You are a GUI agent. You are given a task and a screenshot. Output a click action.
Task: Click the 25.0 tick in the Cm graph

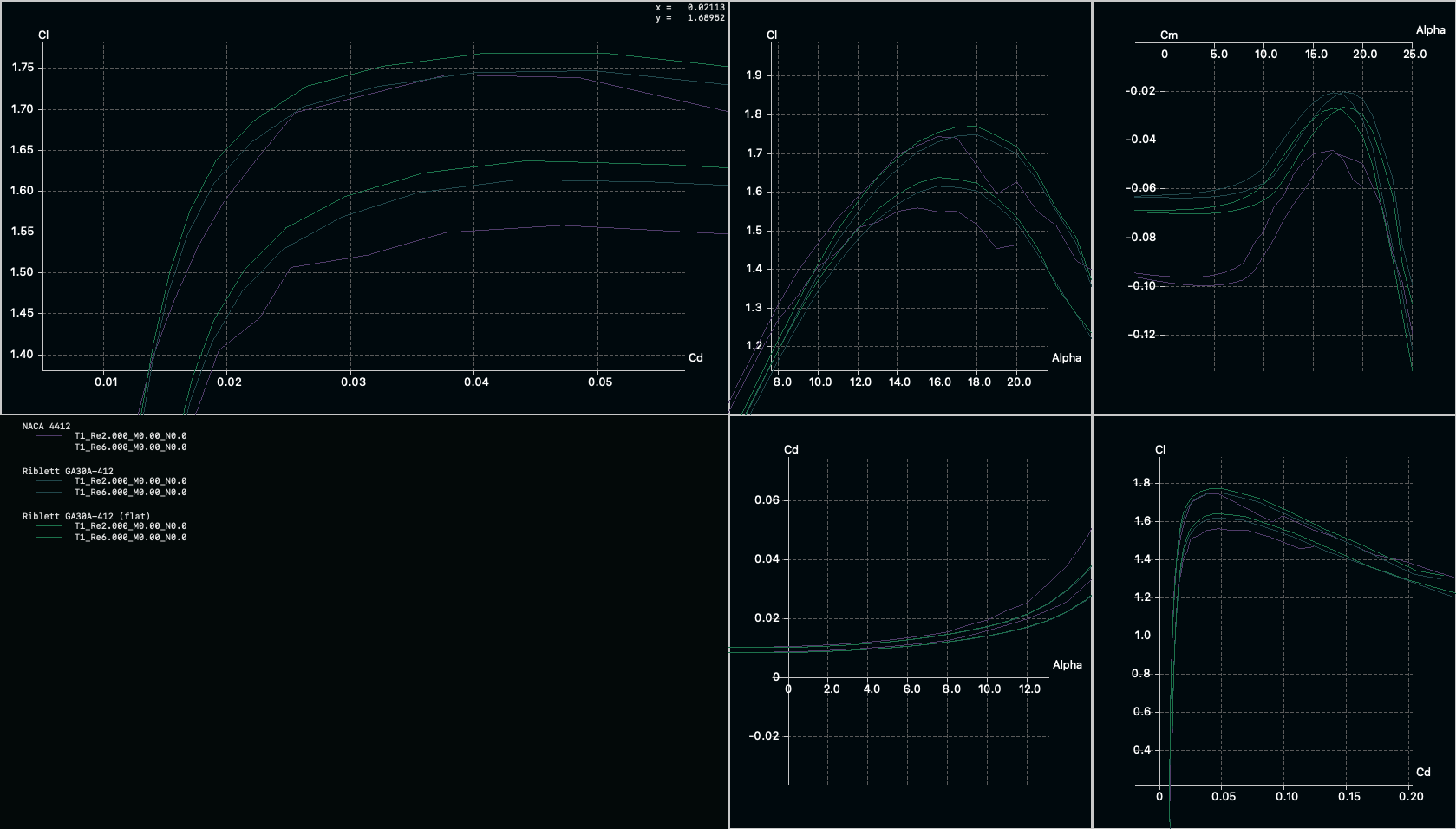[1414, 55]
